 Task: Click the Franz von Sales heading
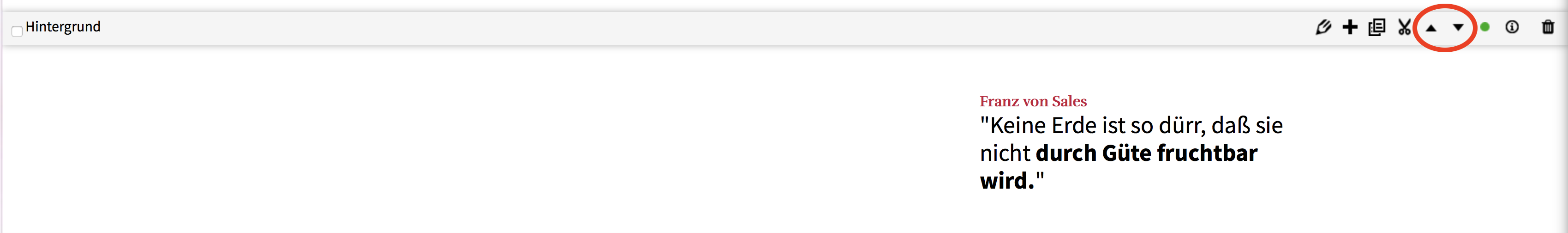point(1033,101)
